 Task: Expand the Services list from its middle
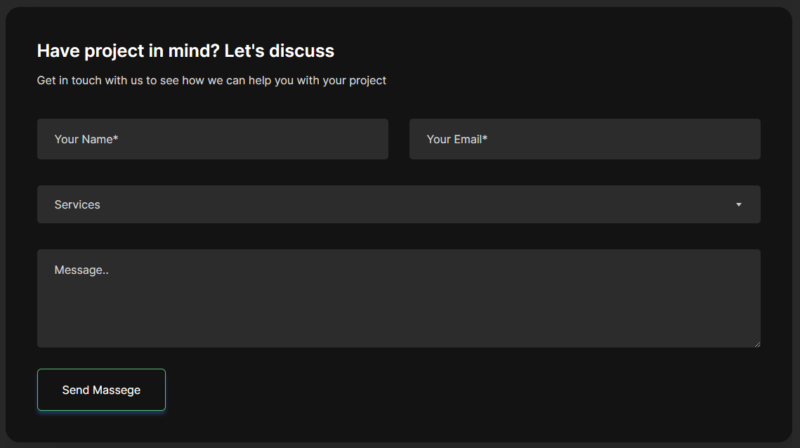pyautogui.click(x=398, y=204)
